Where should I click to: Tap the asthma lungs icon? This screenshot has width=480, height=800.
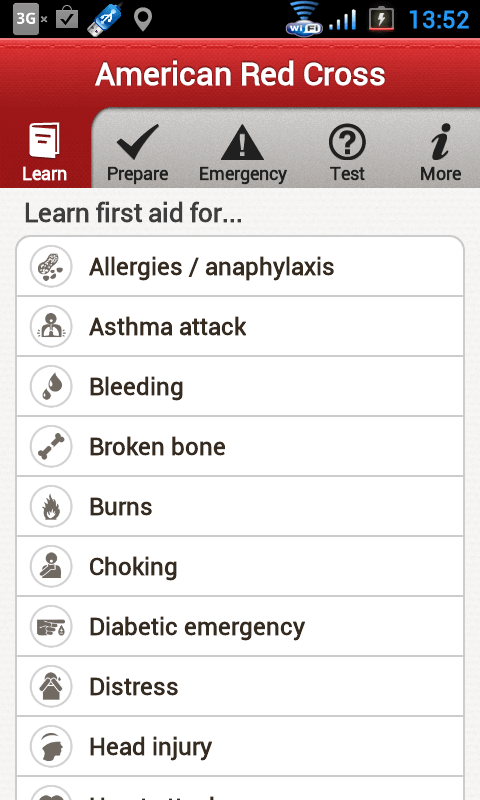coord(51,327)
